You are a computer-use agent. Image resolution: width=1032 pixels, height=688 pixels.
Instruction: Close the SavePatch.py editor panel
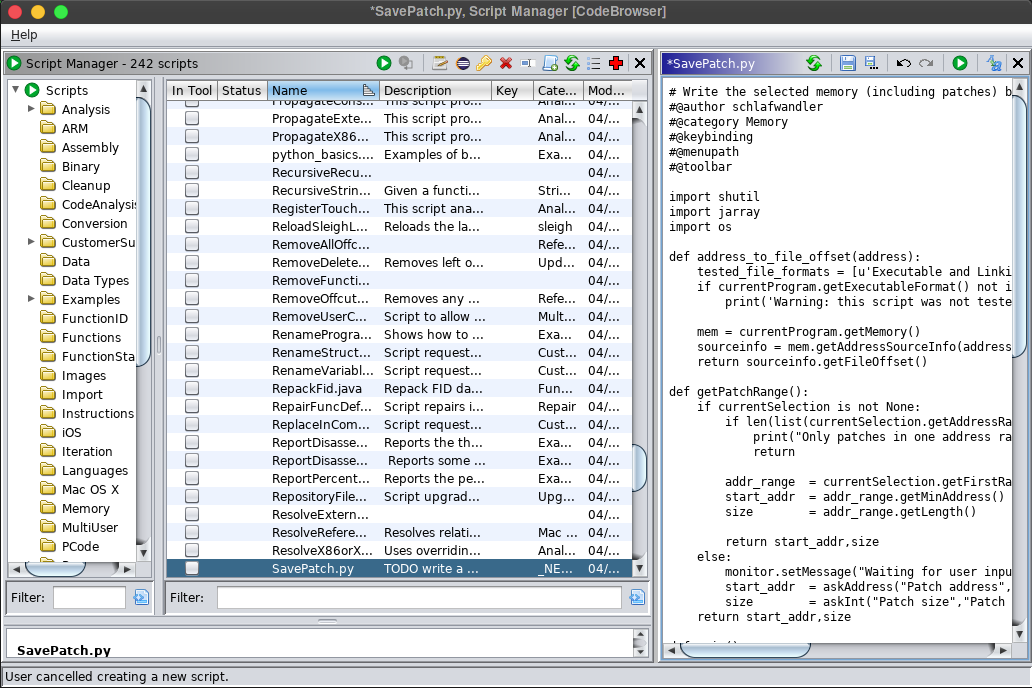point(1018,63)
